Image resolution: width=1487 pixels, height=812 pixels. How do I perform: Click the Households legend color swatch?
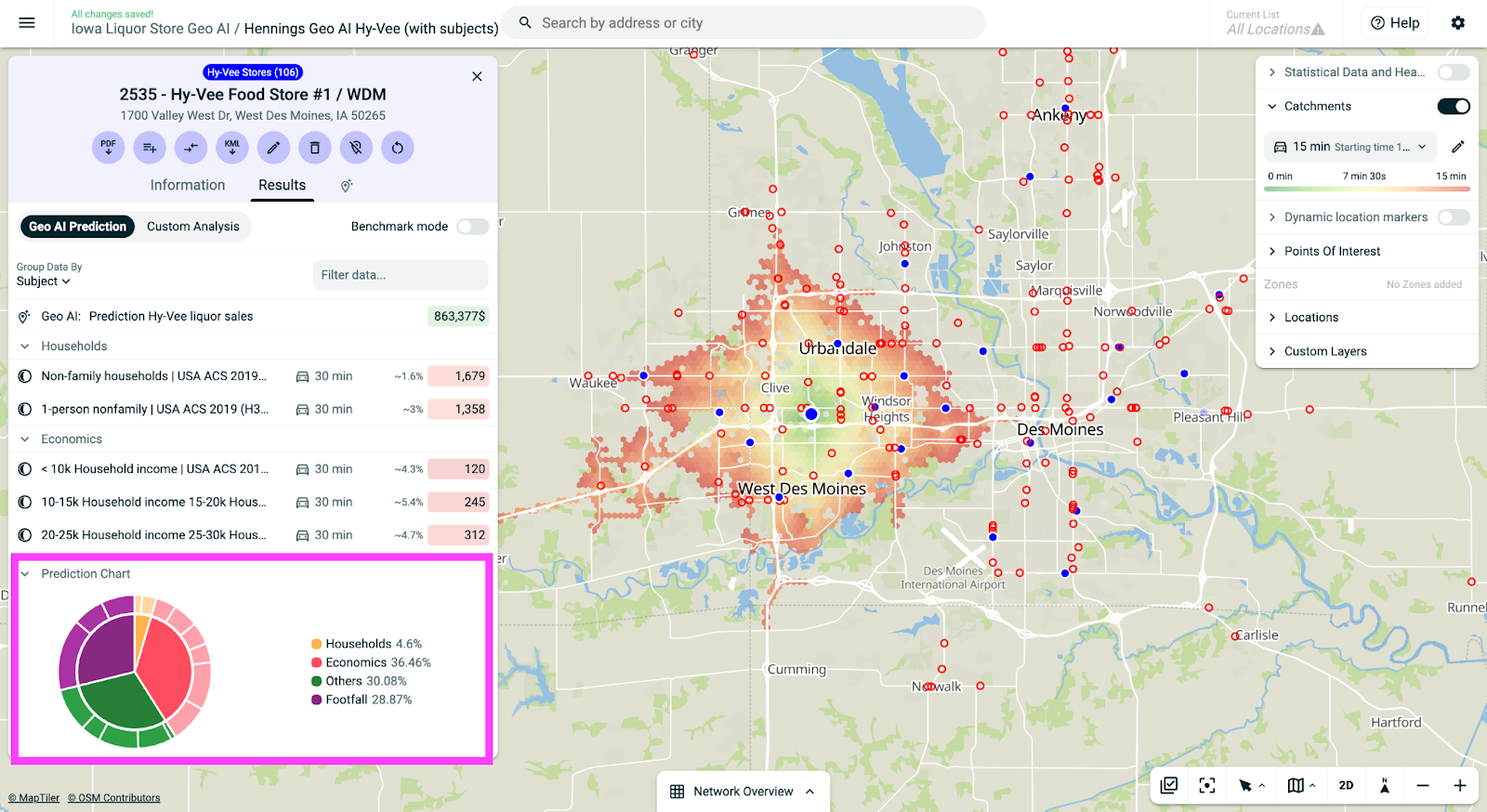click(317, 644)
